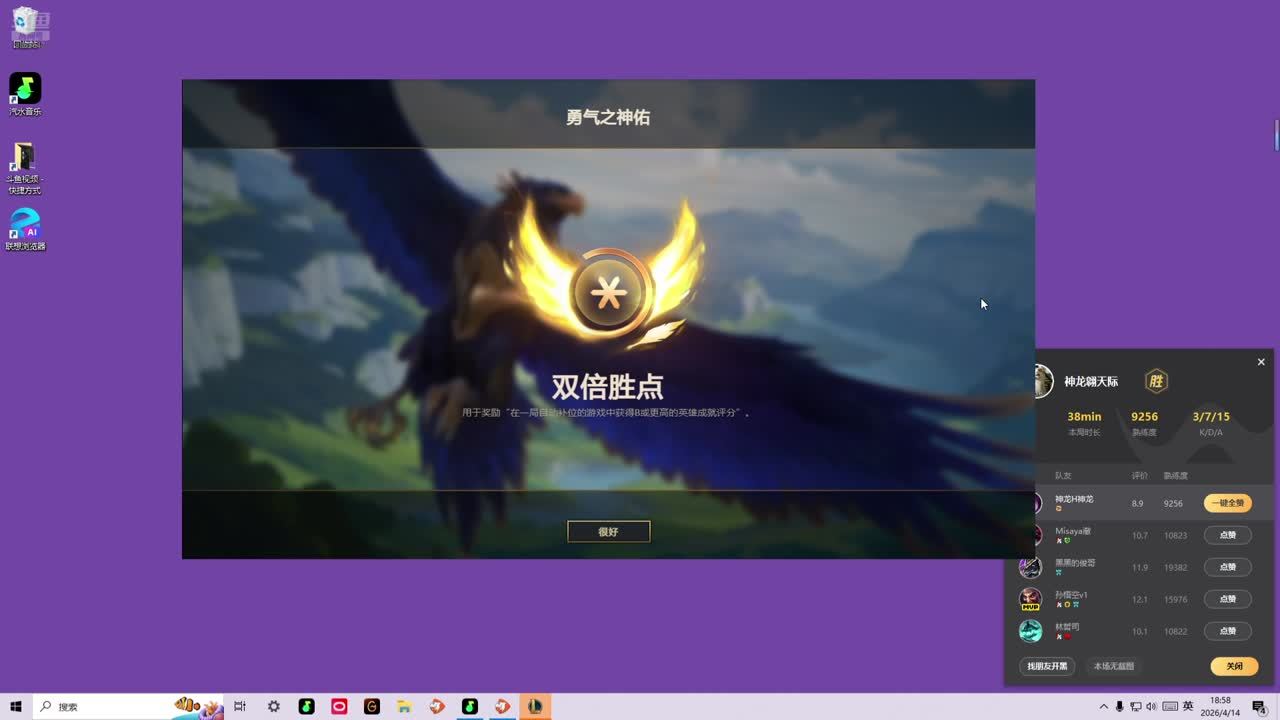Click the 8.9 rating value
Screen dimensions: 1280x720
(1137, 504)
